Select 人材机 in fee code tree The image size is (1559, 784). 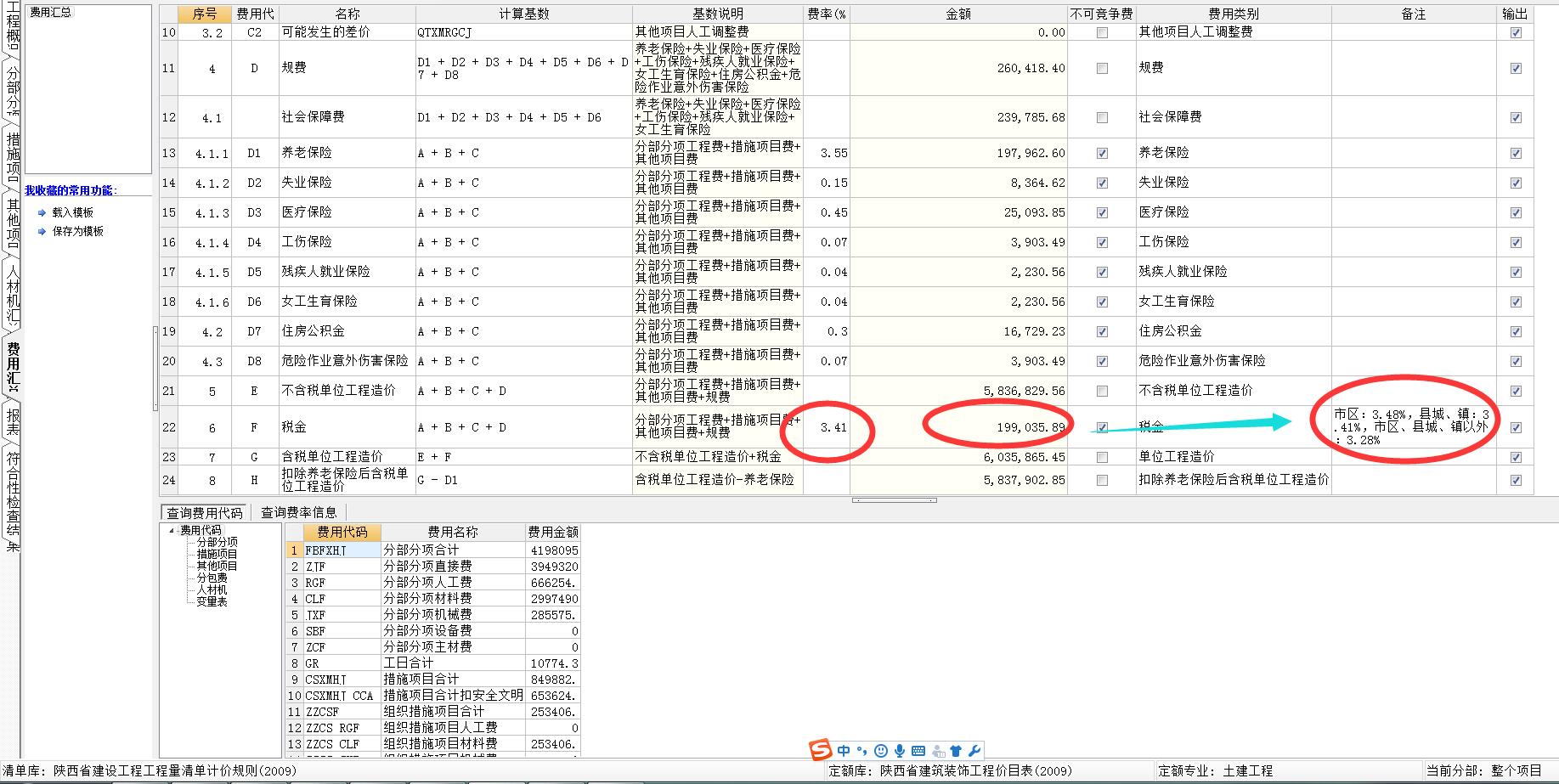coord(212,589)
